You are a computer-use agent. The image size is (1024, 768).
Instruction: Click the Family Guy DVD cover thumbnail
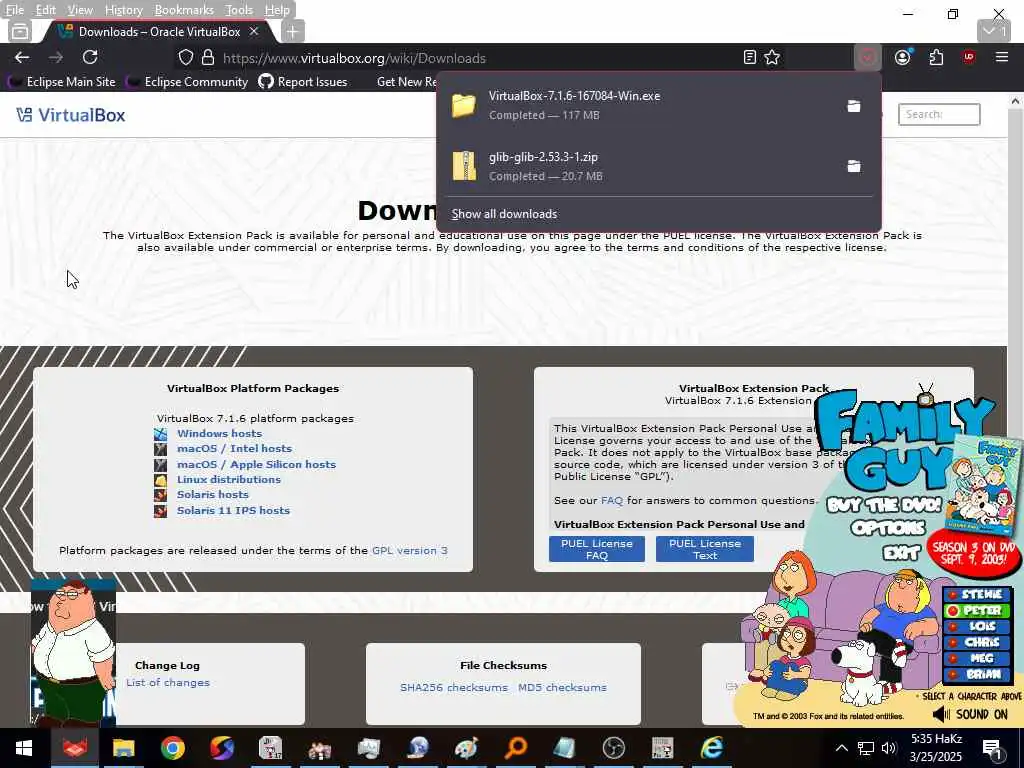pyautogui.click(x=982, y=485)
